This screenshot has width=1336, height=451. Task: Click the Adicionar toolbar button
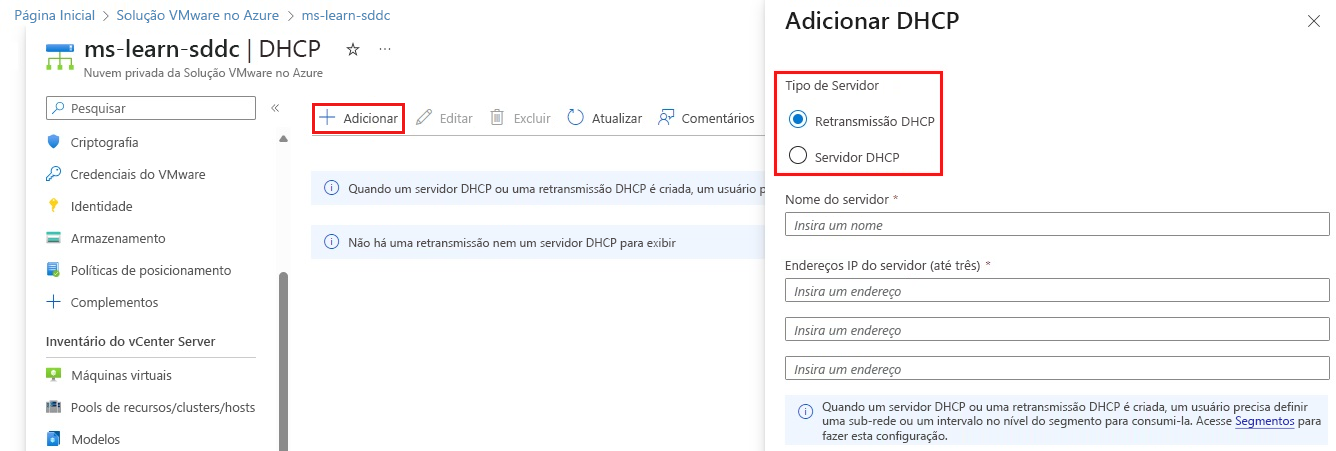click(358, 118)
